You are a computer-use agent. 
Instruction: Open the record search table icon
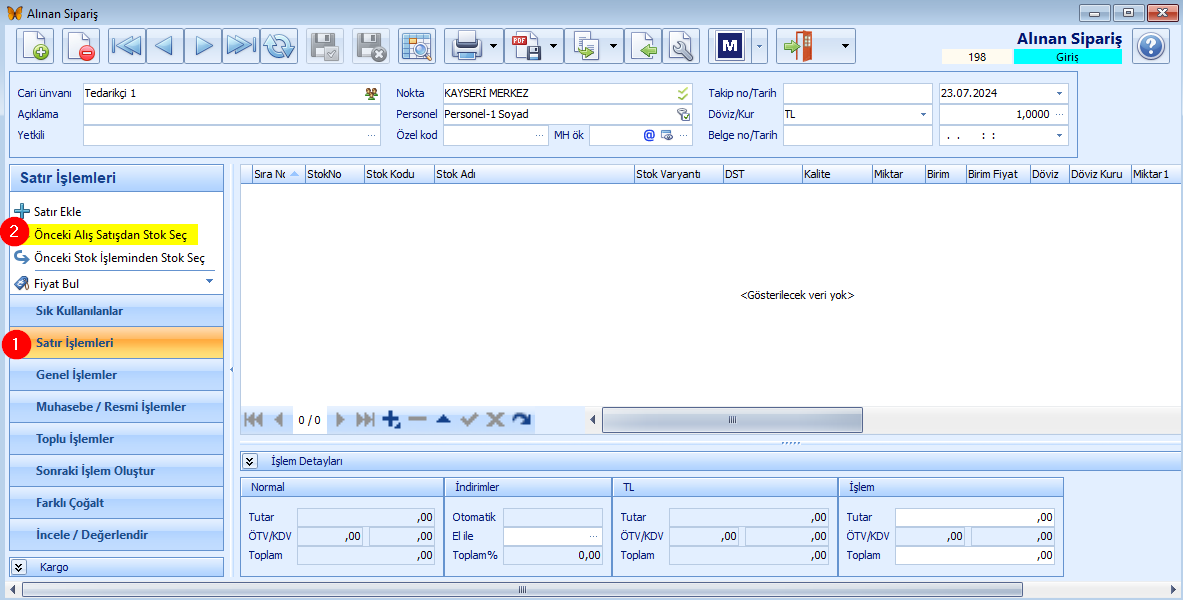pyautogui.click(x=416, y=46)
